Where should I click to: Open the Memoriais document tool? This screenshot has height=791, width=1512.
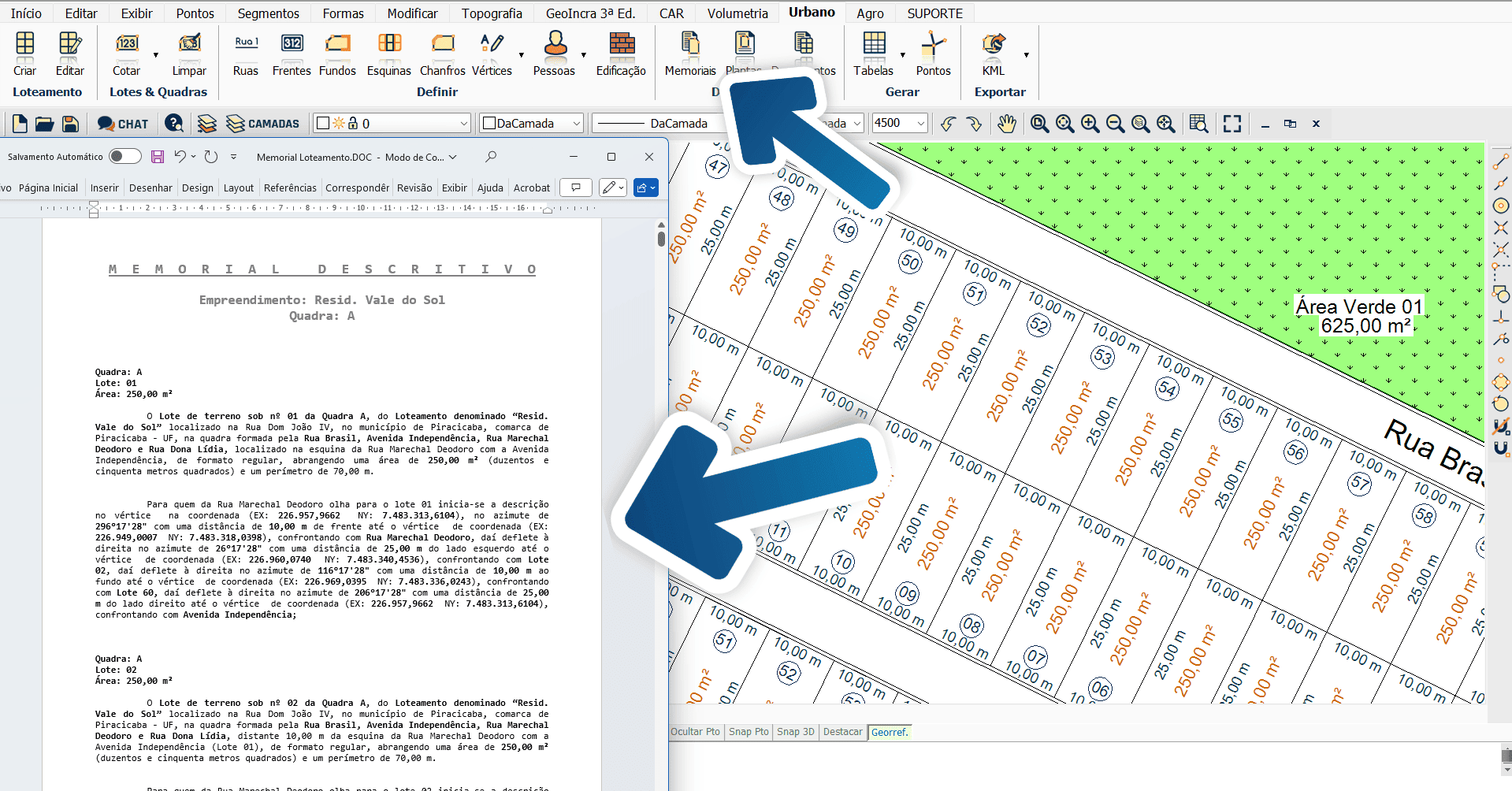[x=690, y=54]
